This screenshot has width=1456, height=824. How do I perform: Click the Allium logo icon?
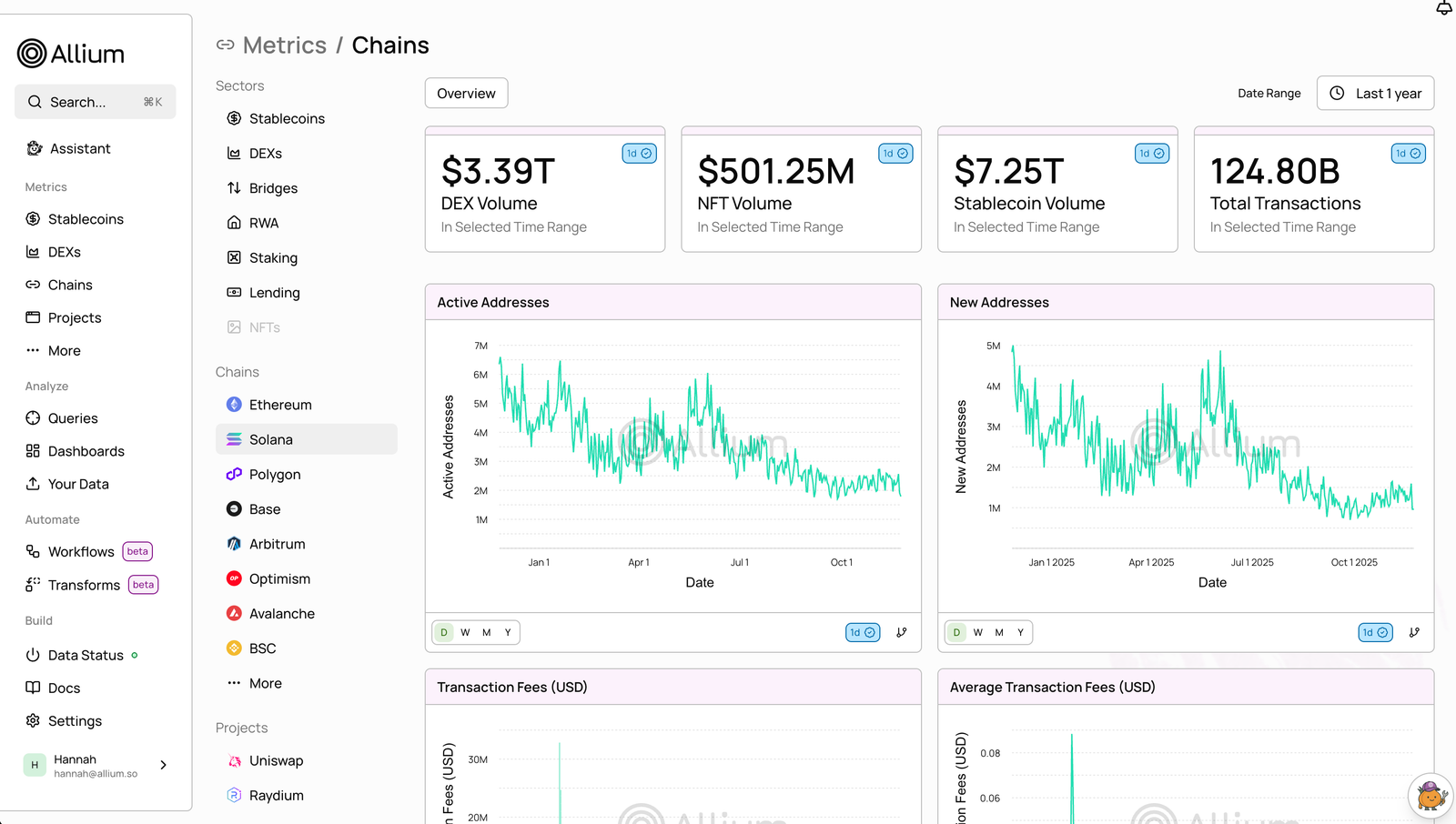click(32, 54)
